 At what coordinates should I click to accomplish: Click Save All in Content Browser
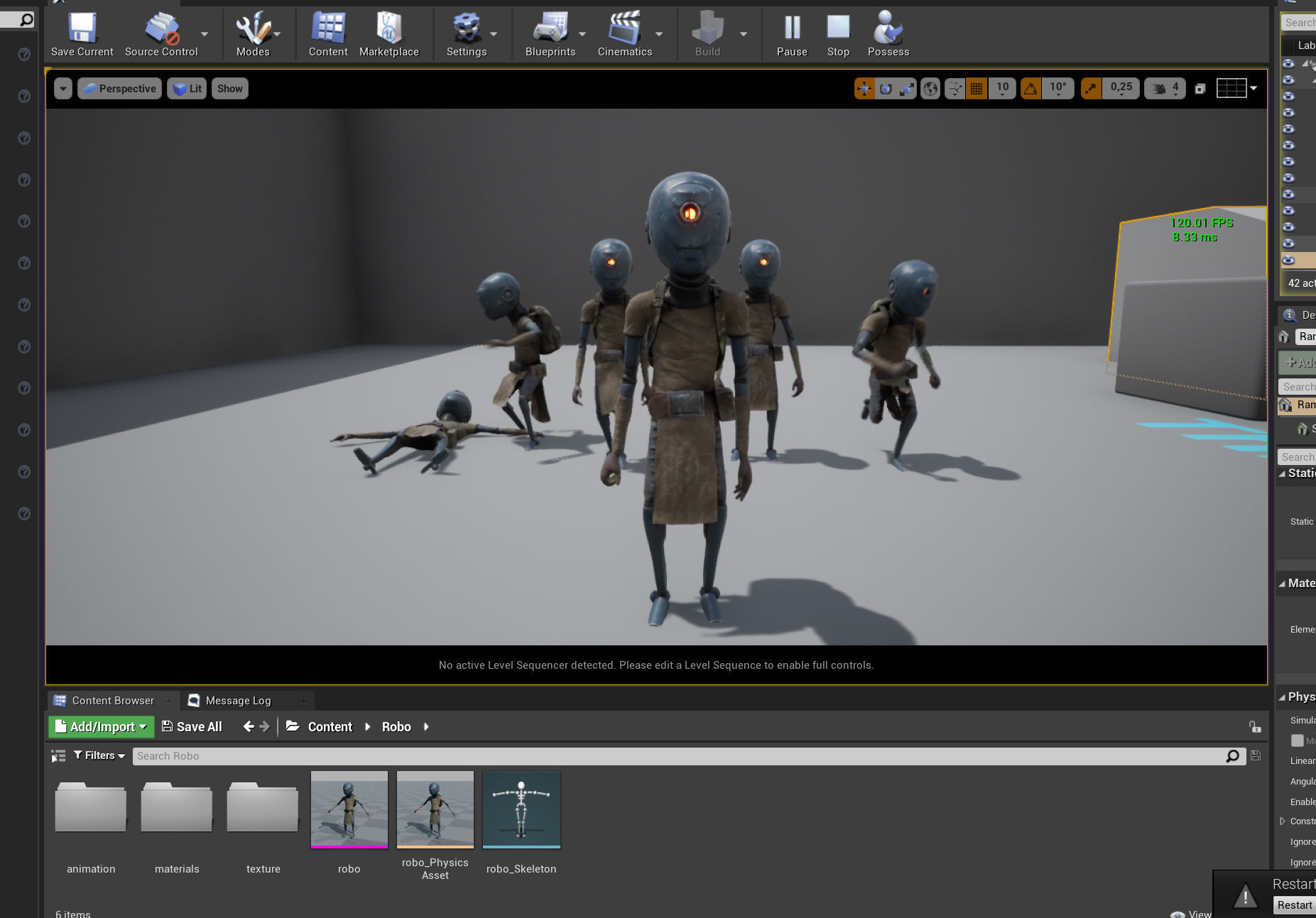tap(192, 726)
